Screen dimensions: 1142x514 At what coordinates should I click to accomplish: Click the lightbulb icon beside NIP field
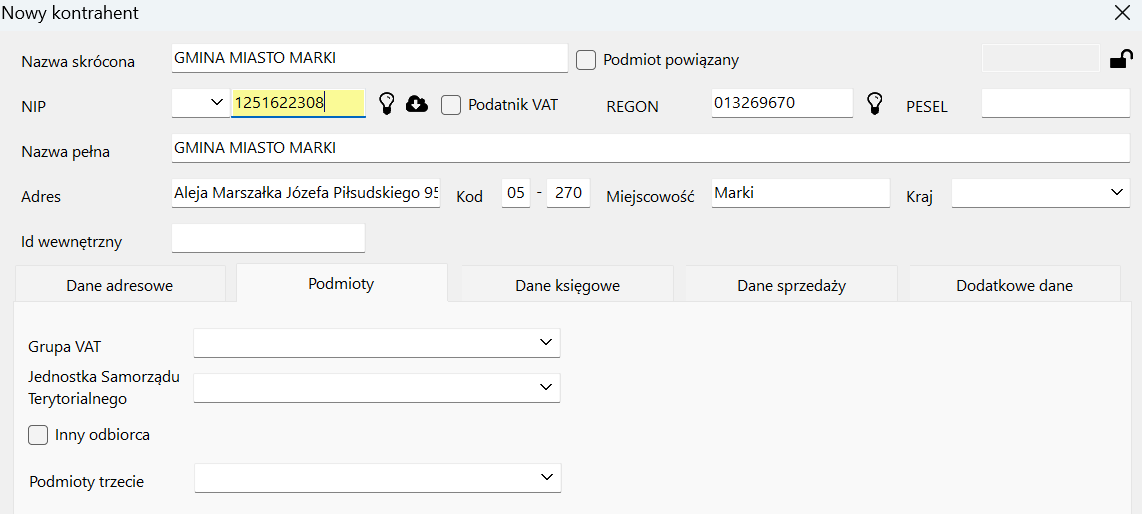[x=386, y=103]
